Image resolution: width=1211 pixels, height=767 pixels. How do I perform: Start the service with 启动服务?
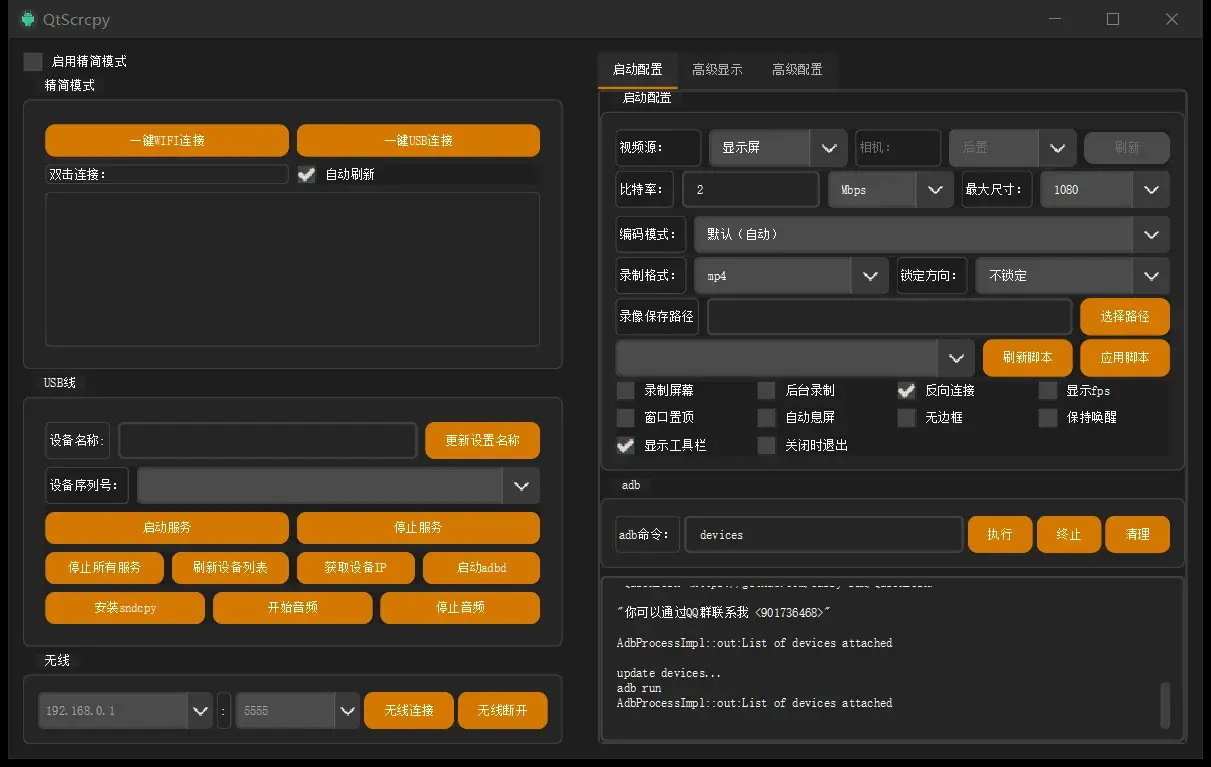click(167, 527)
